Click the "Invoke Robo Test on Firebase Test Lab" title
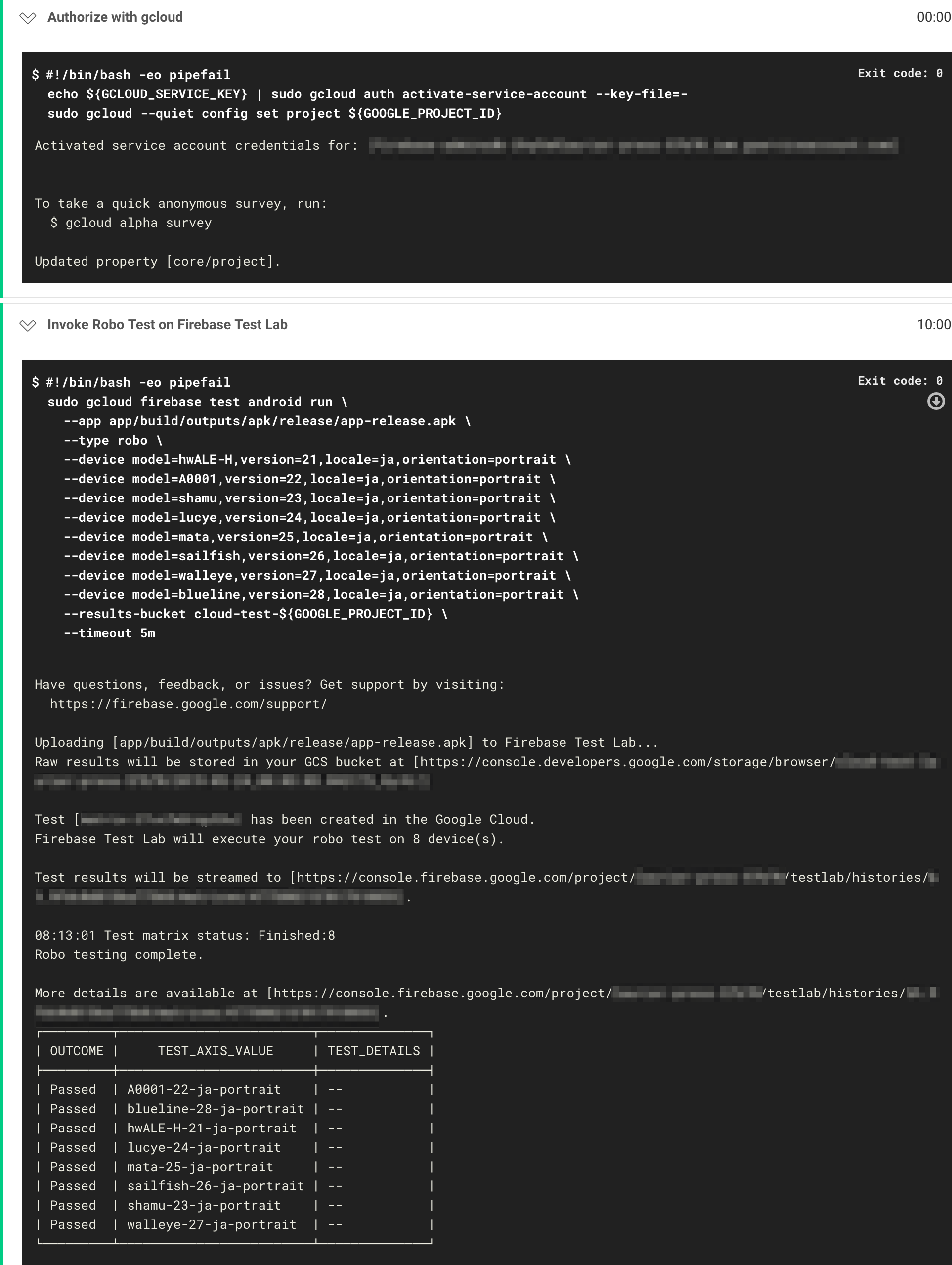 point(168,324)
